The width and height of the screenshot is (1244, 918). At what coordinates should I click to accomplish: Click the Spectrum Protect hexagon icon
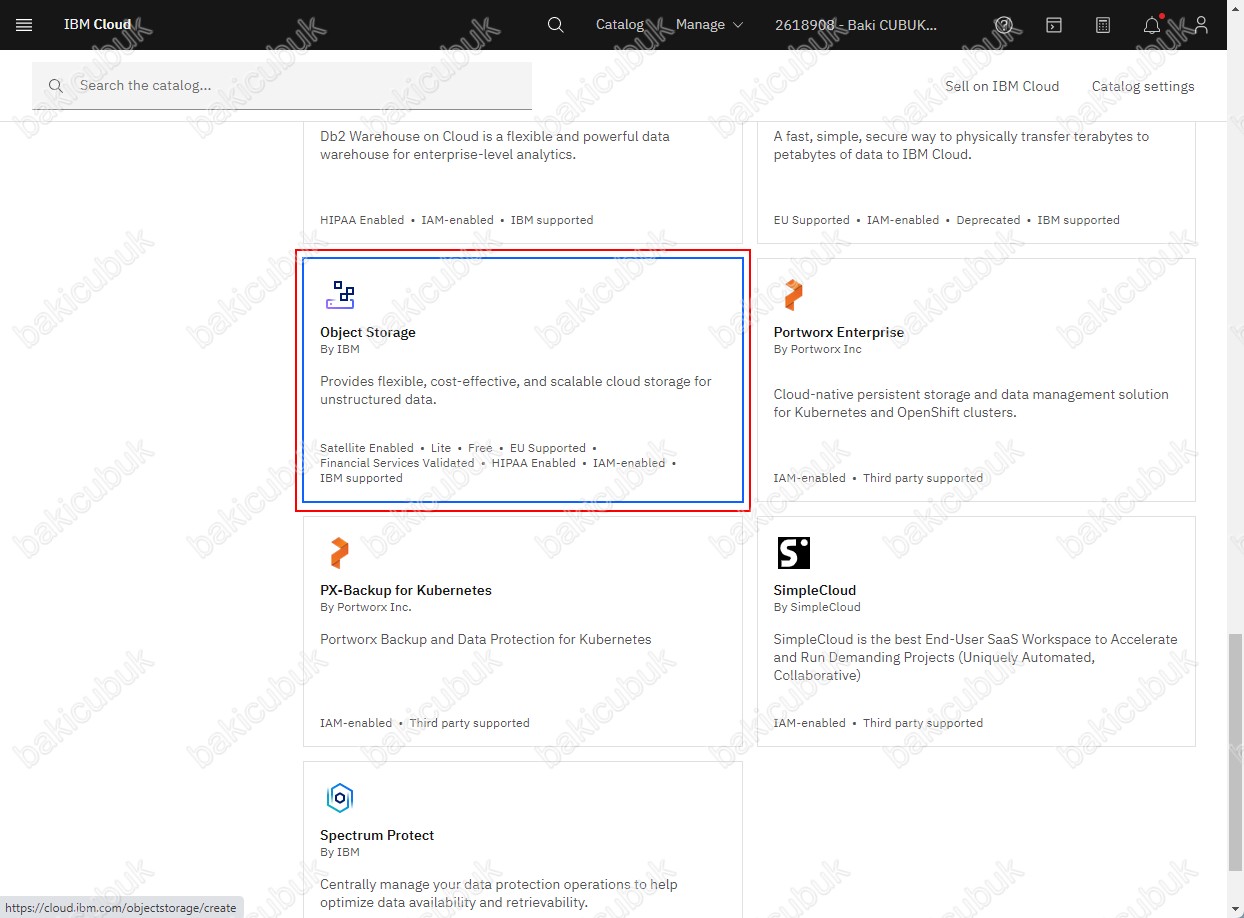[x=340, y=798]
